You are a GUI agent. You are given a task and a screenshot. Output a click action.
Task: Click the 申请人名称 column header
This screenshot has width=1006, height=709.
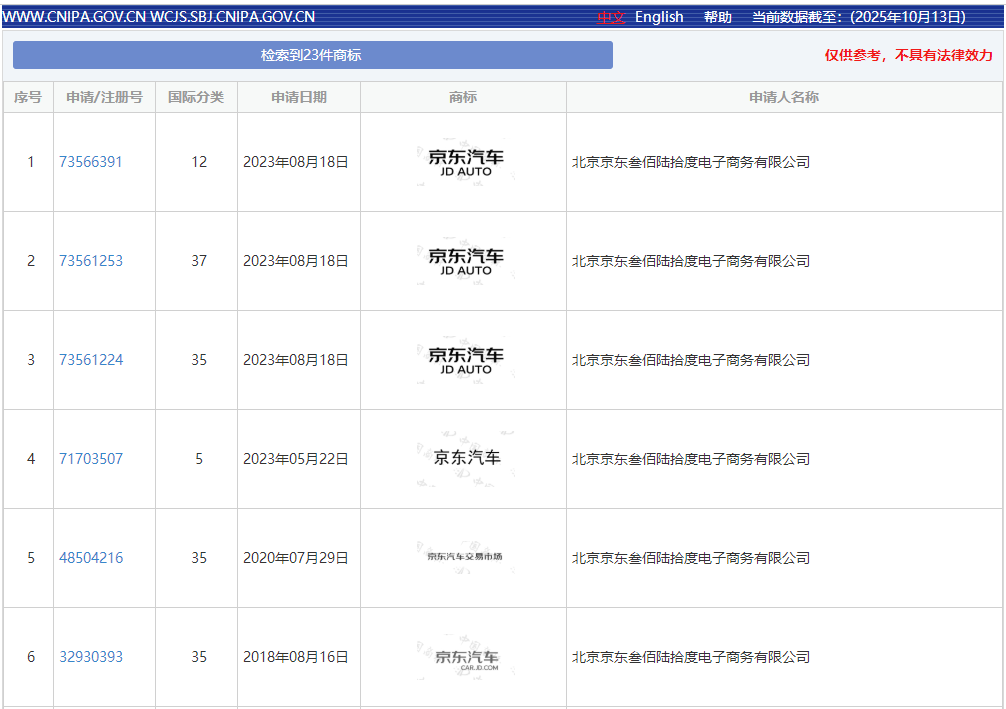tap(784, 97)
